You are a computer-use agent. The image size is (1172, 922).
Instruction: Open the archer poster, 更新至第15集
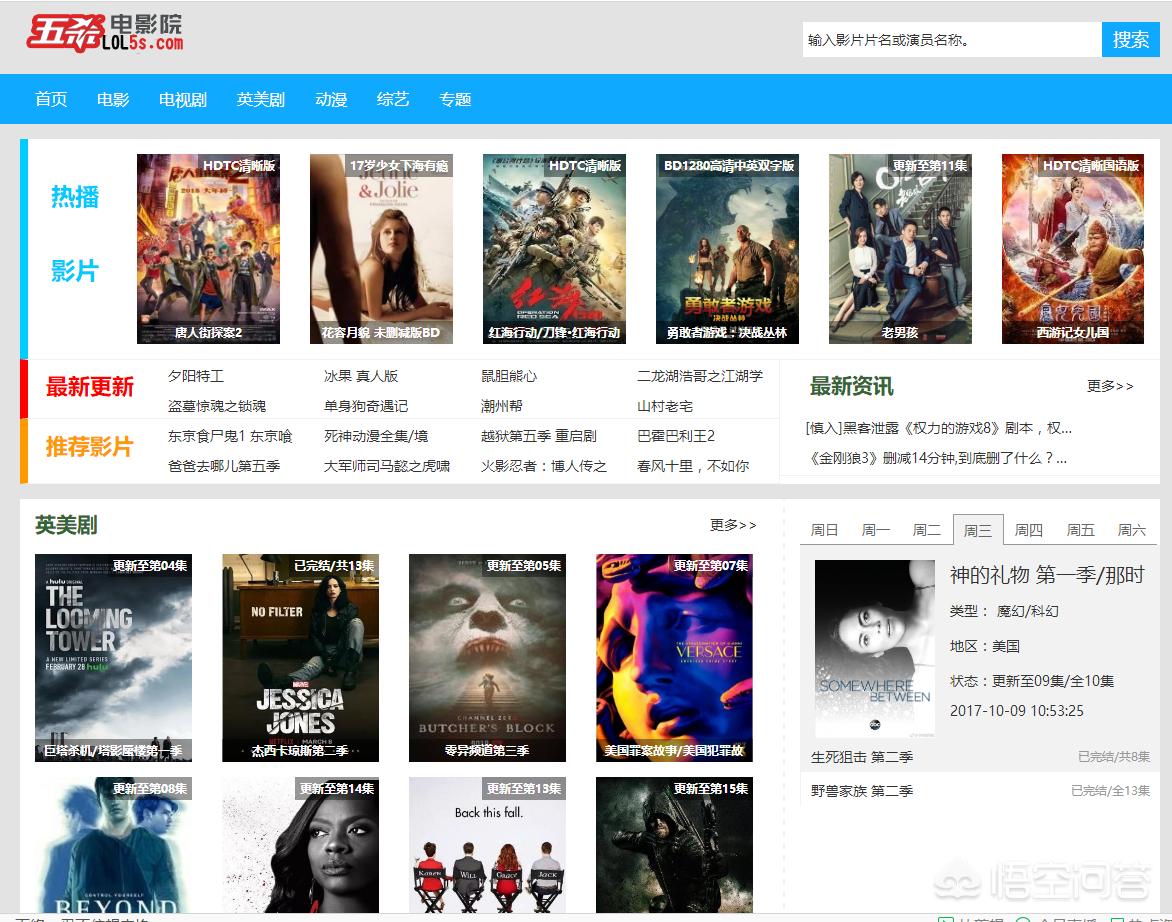click(x=674, y=844)
